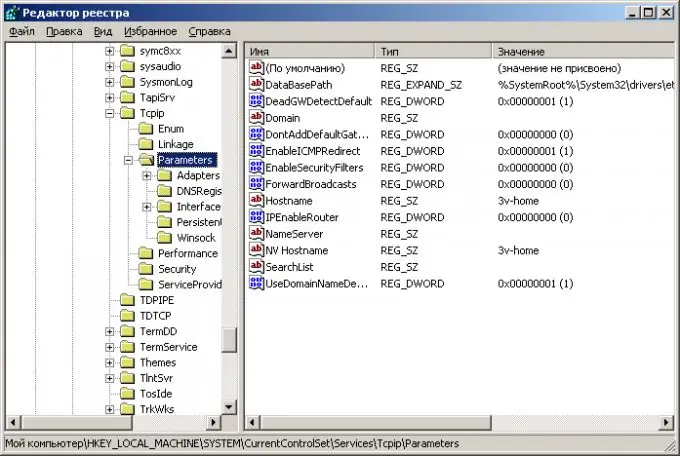
Task: Click the DWORD icon of DeadGWDetectDefault
Action: click(x=256, y=101)
